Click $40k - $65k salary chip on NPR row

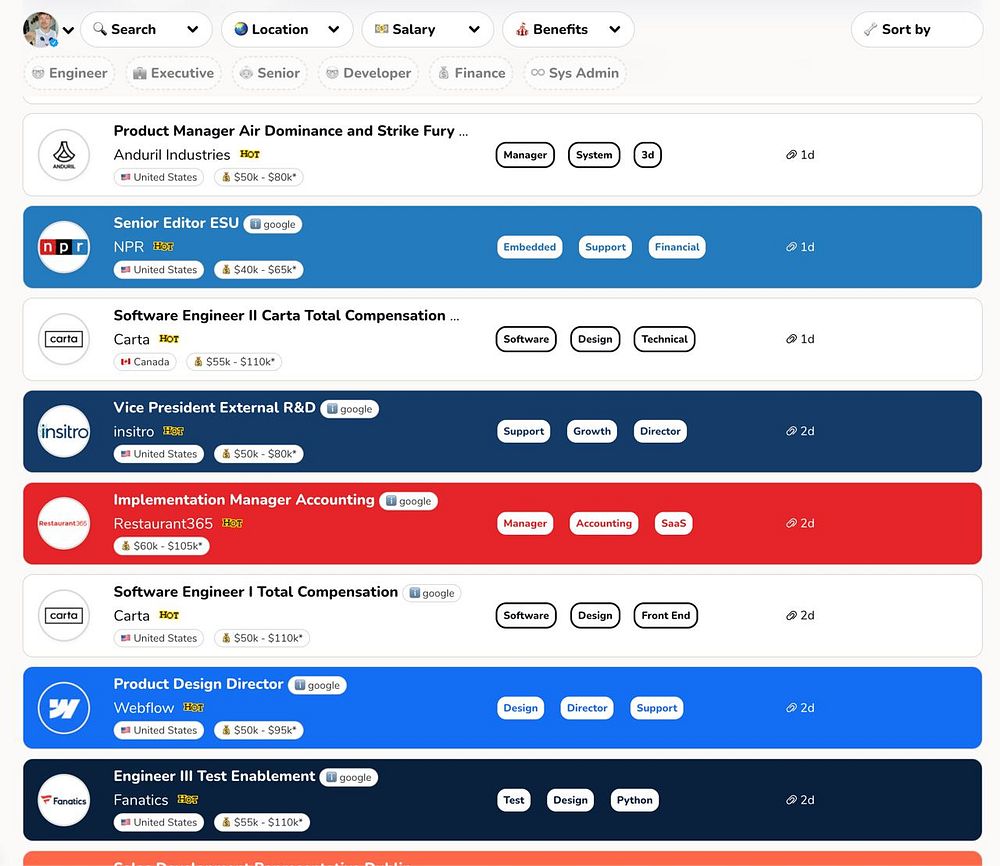coord(259,270)
